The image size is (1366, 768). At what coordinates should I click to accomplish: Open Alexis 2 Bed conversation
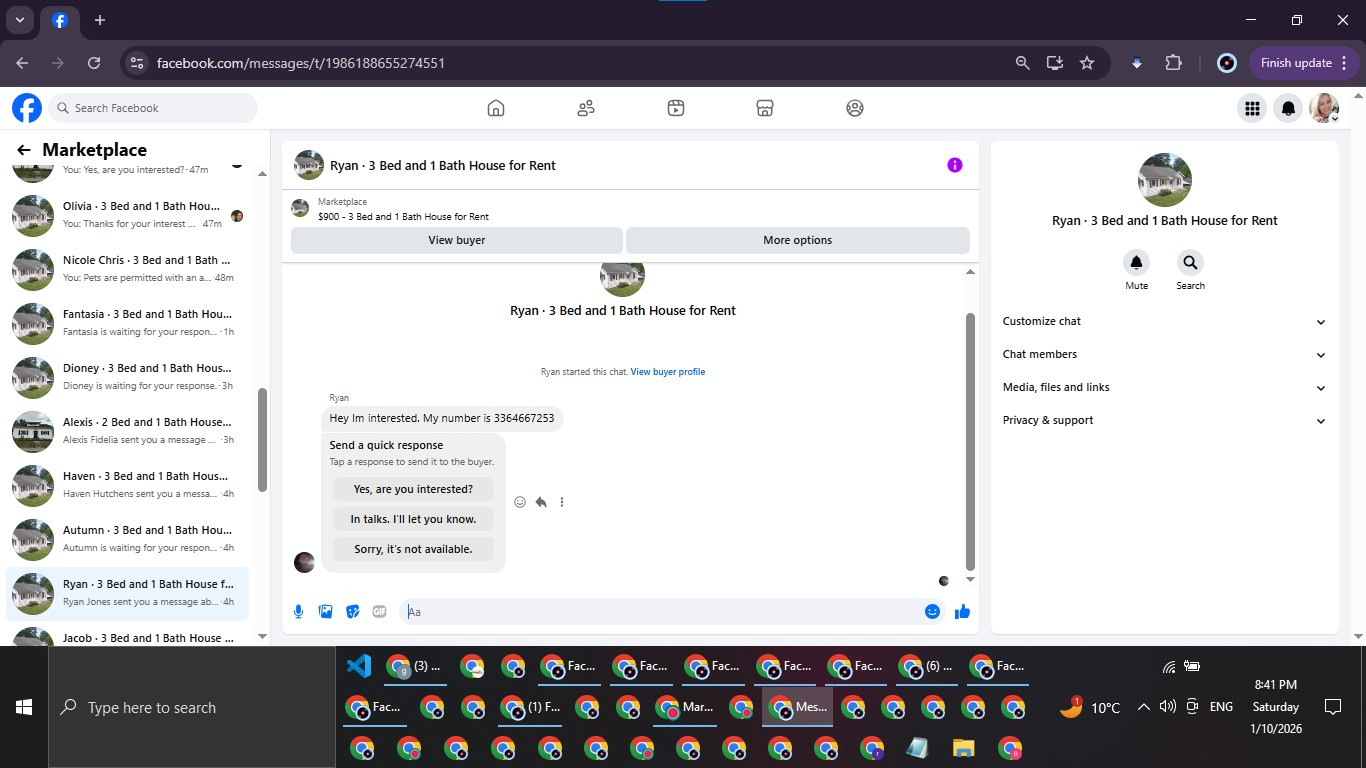[x=128, y=431]
